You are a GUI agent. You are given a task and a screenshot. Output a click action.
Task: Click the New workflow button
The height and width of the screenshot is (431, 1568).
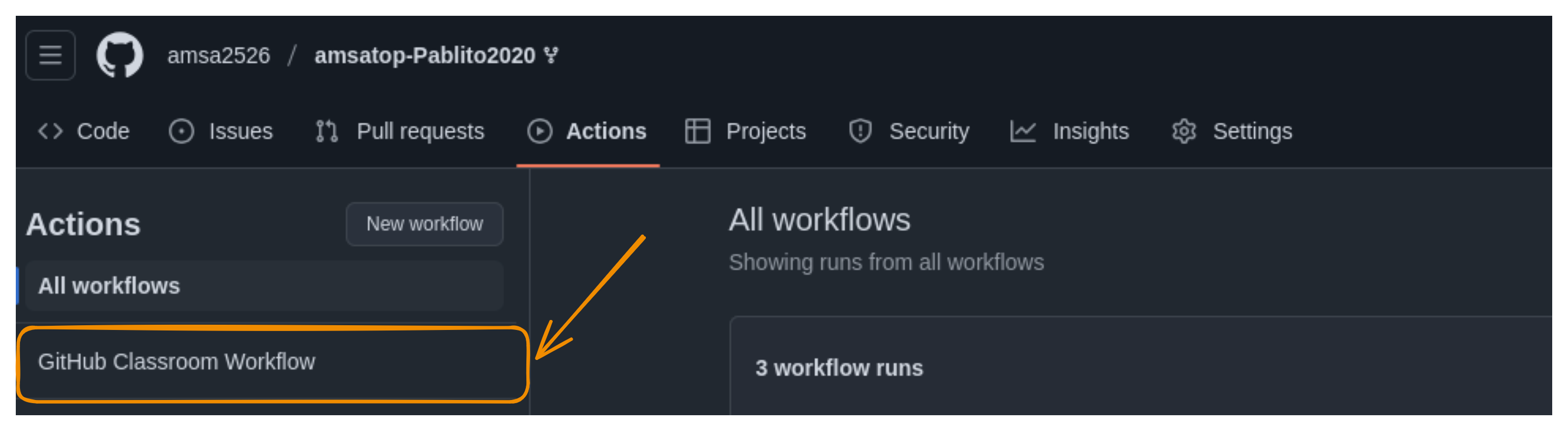point(424,224)
